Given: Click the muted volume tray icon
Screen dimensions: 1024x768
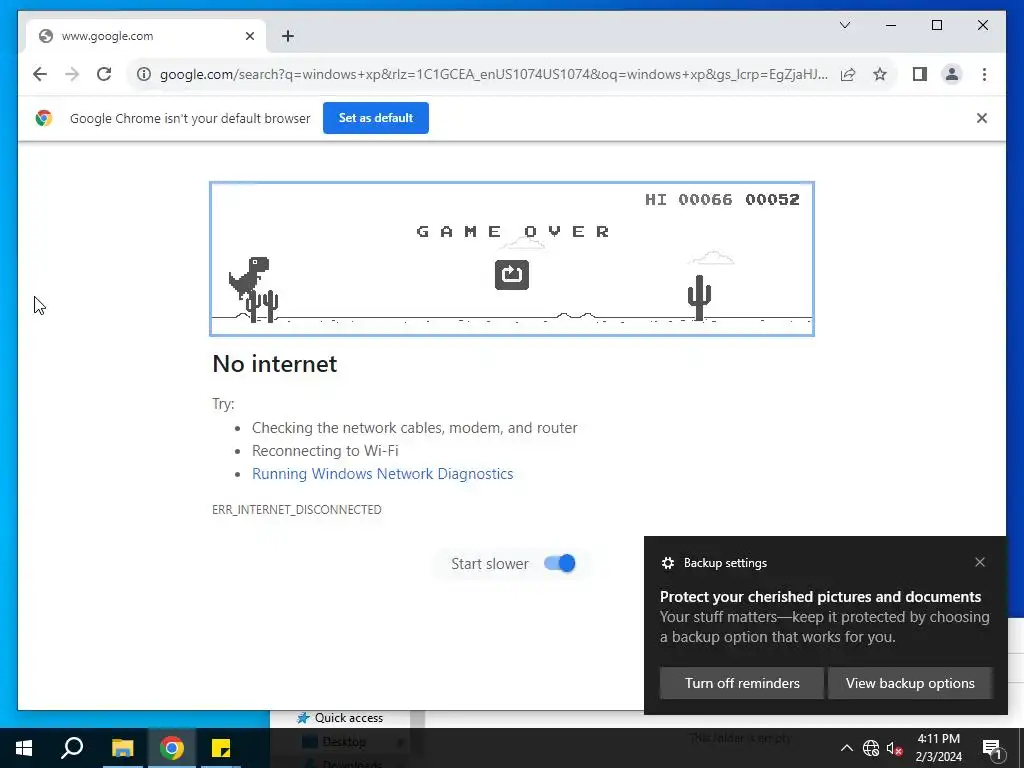Looking at the screenshot, I should pos(895,748).
